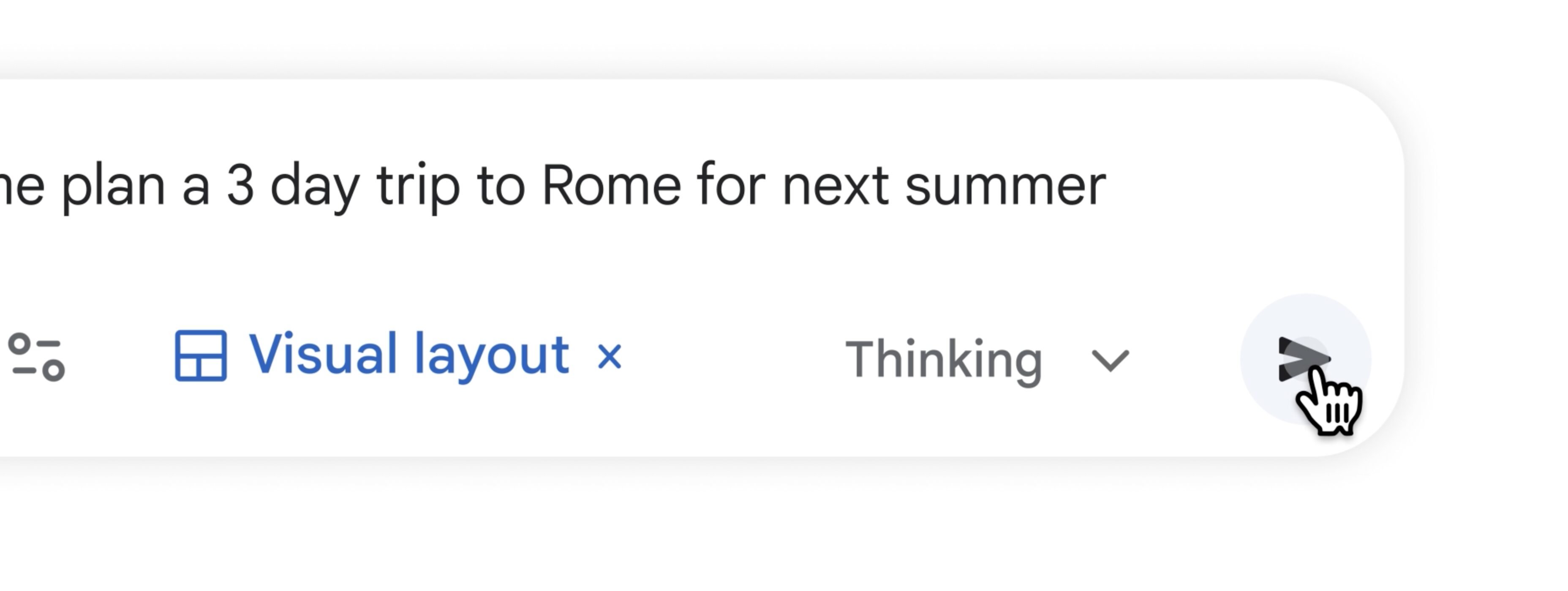Viewport: 1568px width, 591px height.
Task: Open the Thinking mode dropdown
Action: click(x=944, y=360)
